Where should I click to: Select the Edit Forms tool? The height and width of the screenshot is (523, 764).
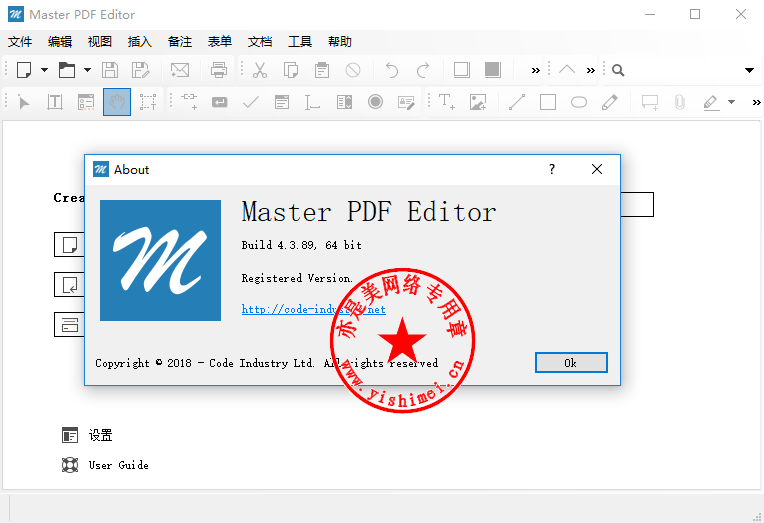point(86,102)
